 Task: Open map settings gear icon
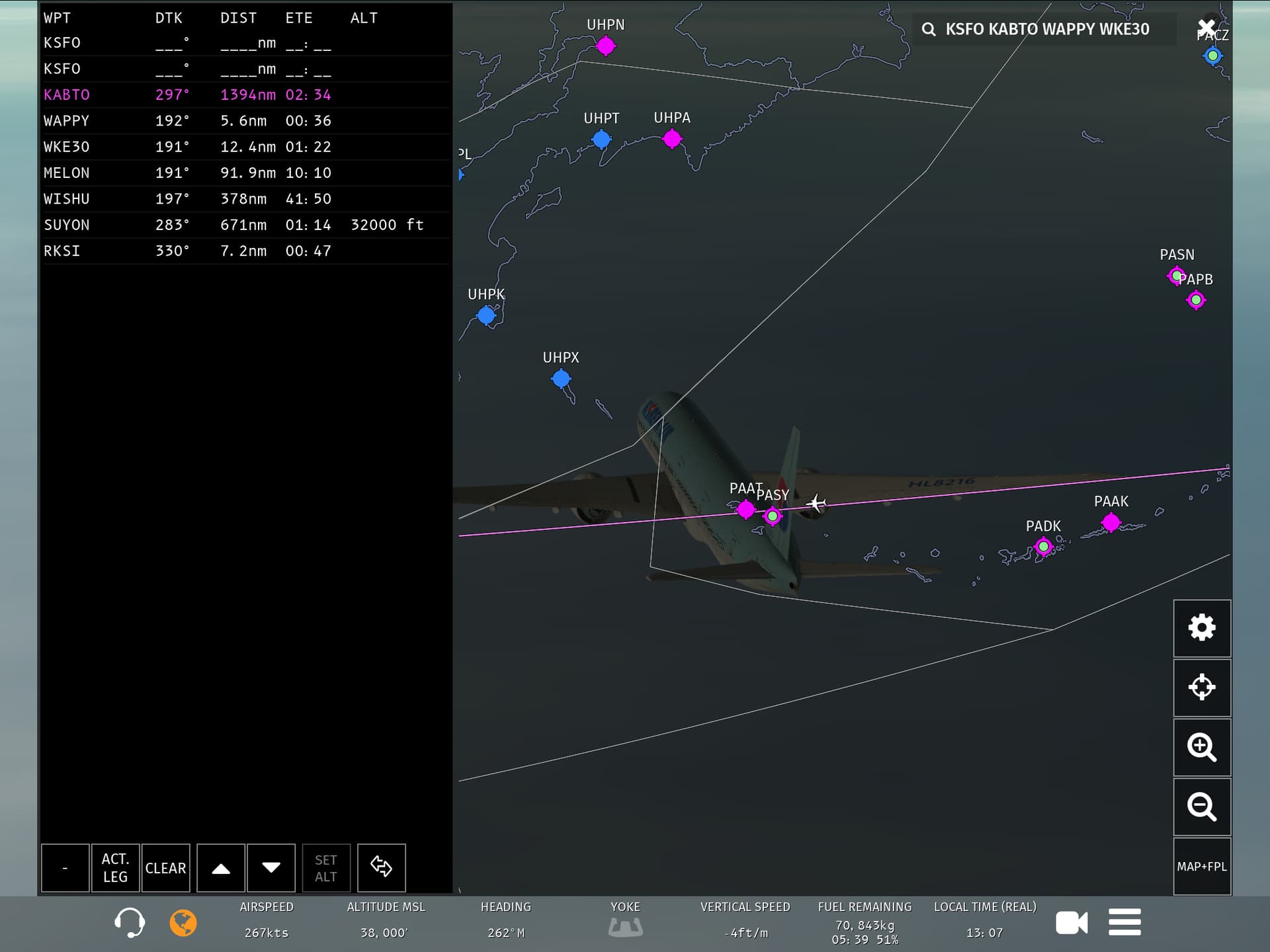[x=1201, y=628]
